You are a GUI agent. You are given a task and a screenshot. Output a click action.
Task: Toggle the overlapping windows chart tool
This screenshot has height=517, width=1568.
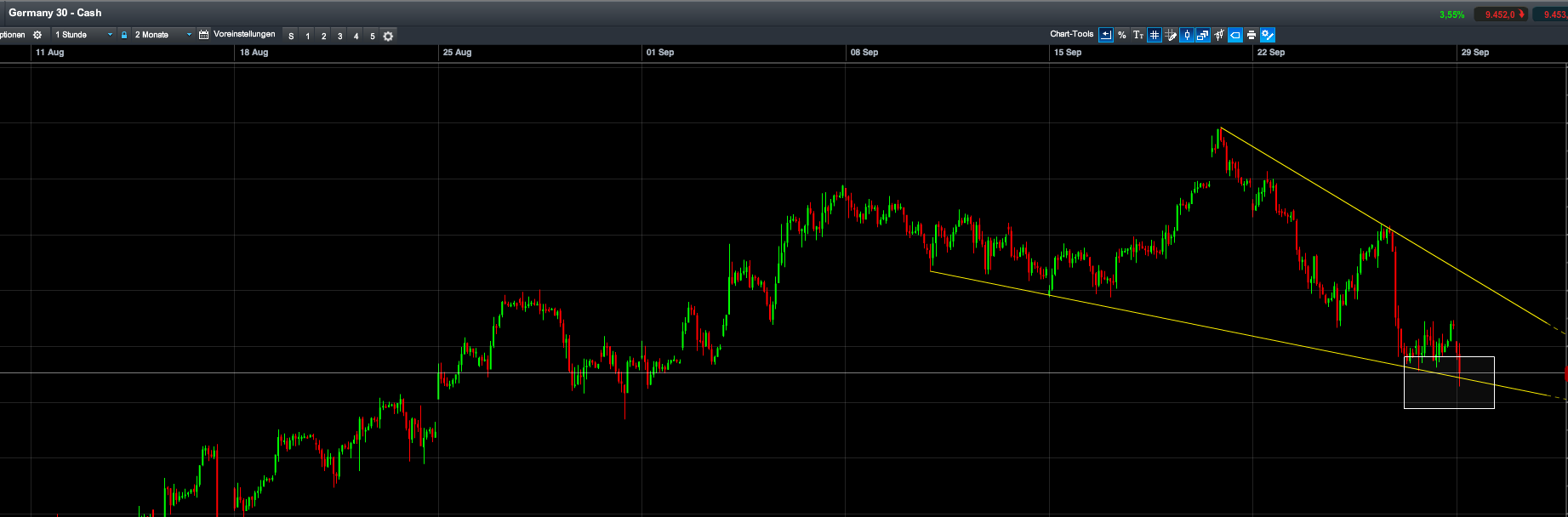click(1203, 35)
